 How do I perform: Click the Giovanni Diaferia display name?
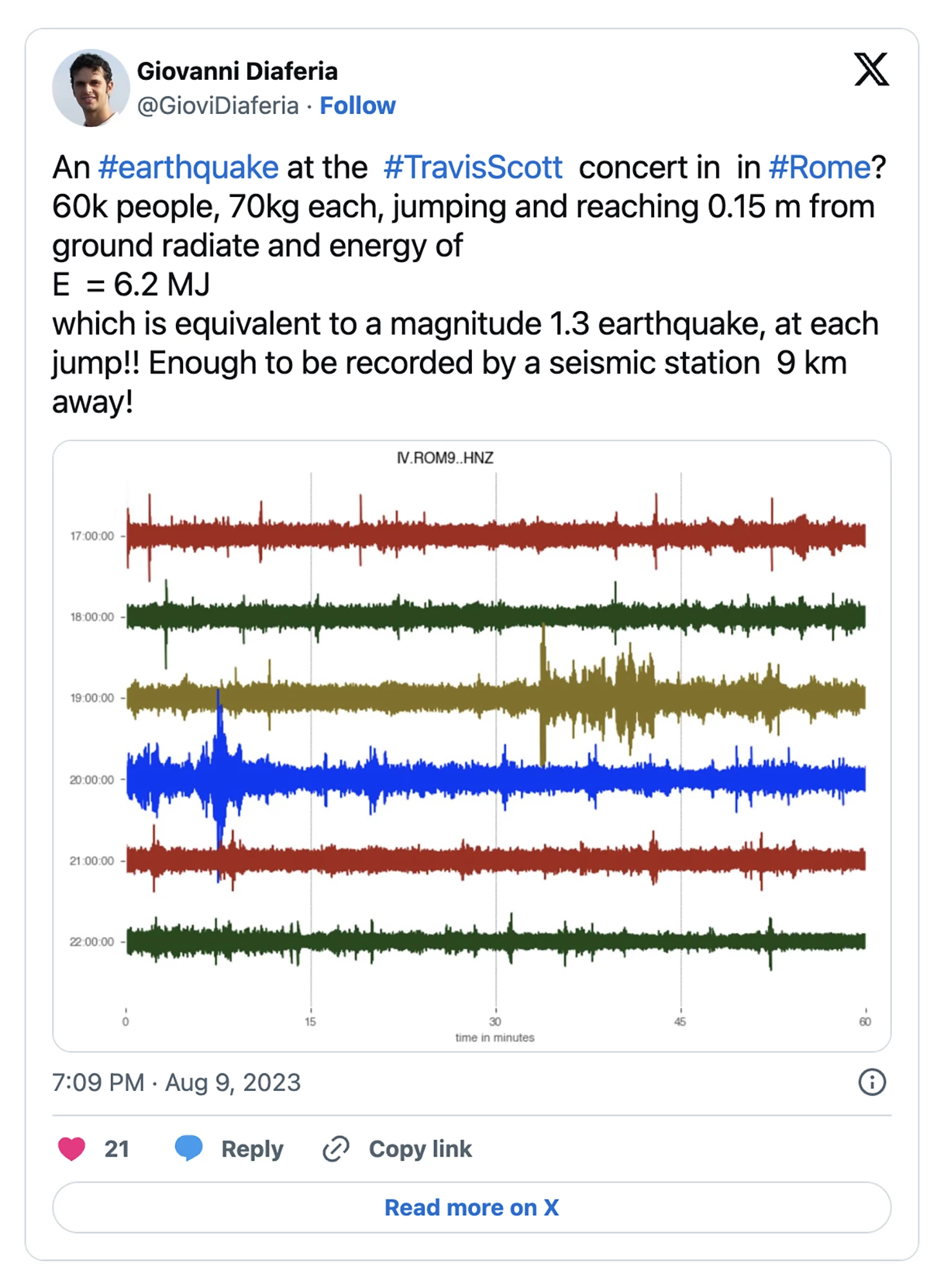click(x=237, y=71)
